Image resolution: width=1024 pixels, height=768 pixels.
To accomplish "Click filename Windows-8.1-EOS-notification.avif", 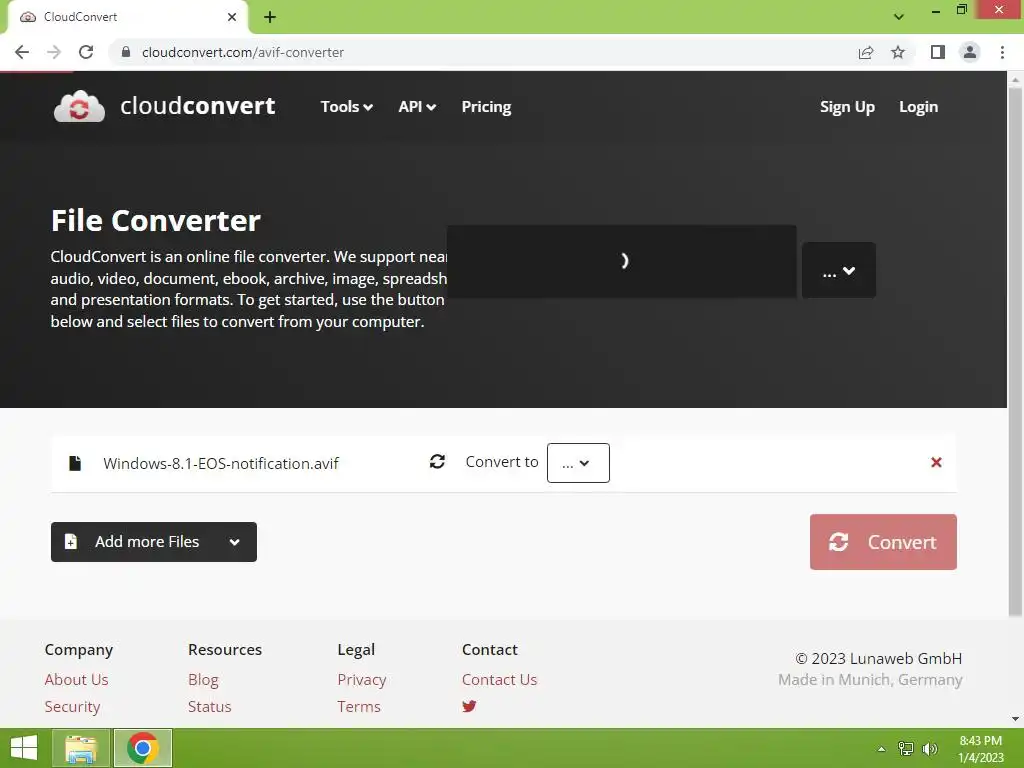I will tap(221, 463).
